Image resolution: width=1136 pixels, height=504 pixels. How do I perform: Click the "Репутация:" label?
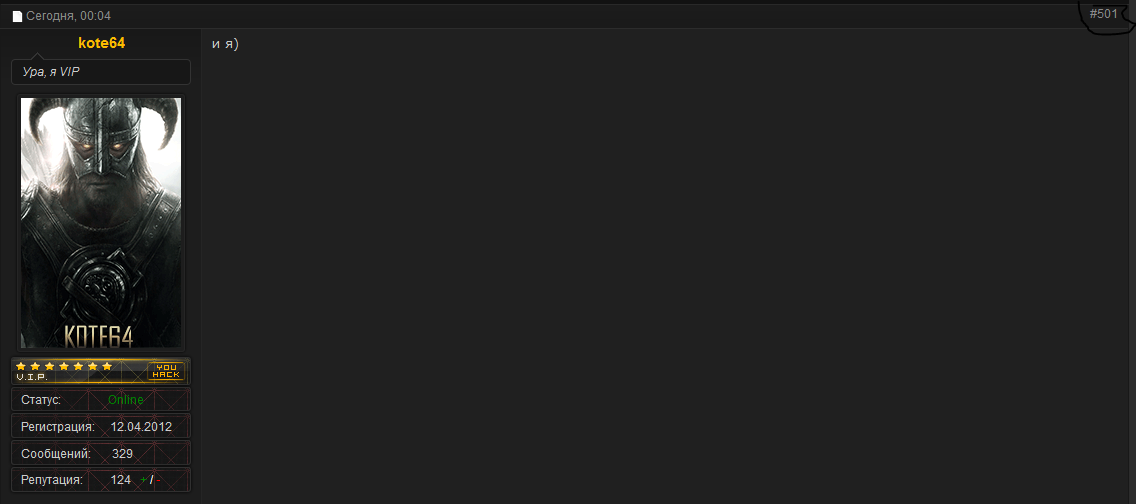[x=52, y=479]
